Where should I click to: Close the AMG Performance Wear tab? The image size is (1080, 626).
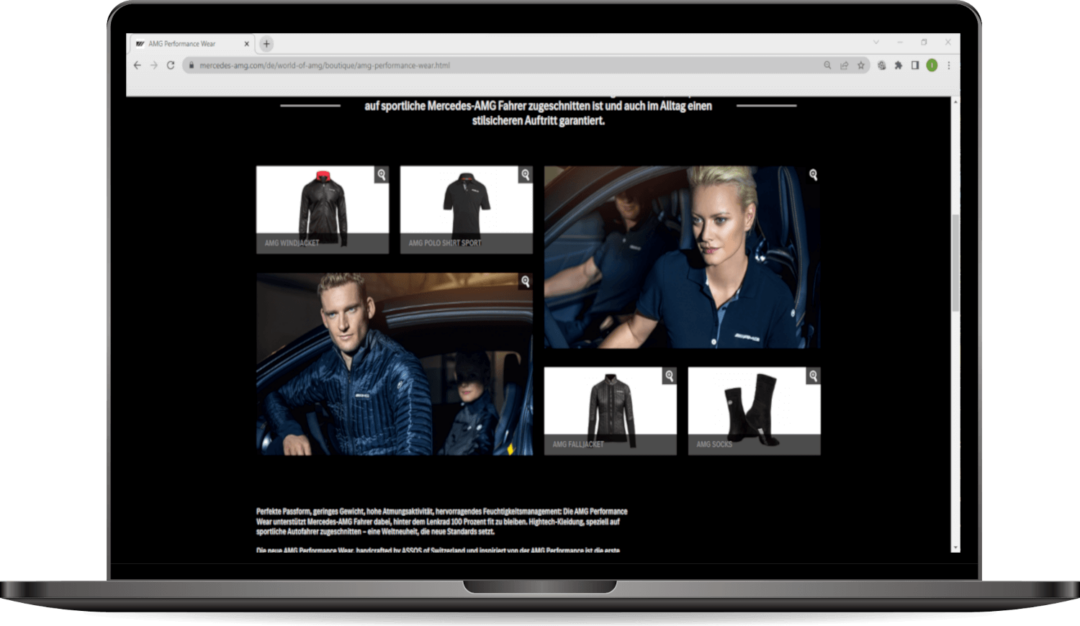coord(247,44)
